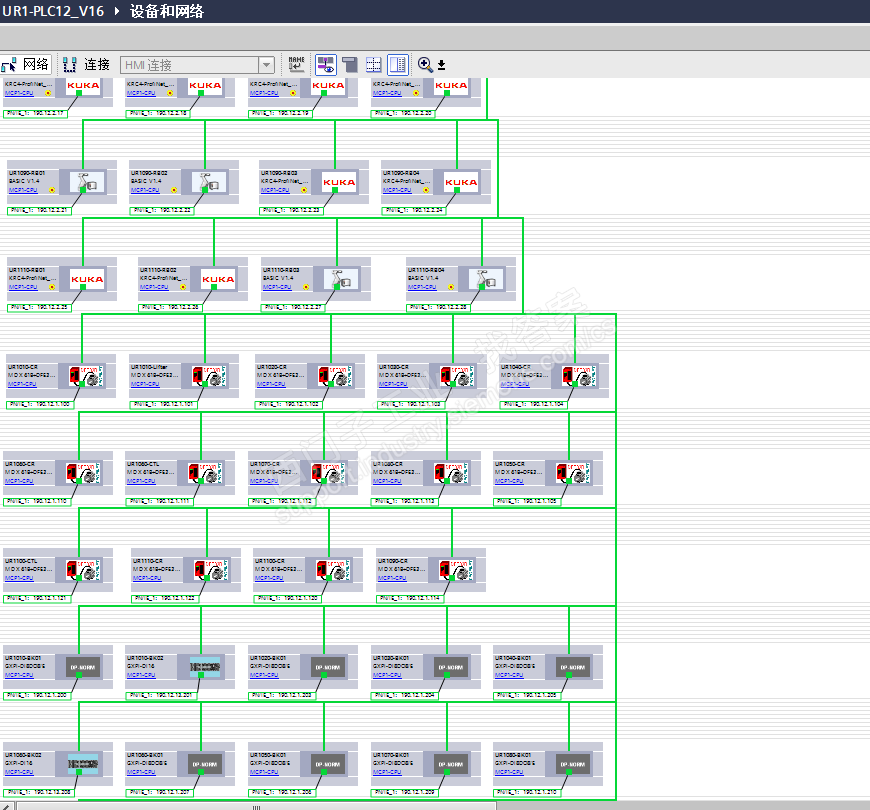Click PN/IE_1 address label 192.12.2.21

coord(39,211)
